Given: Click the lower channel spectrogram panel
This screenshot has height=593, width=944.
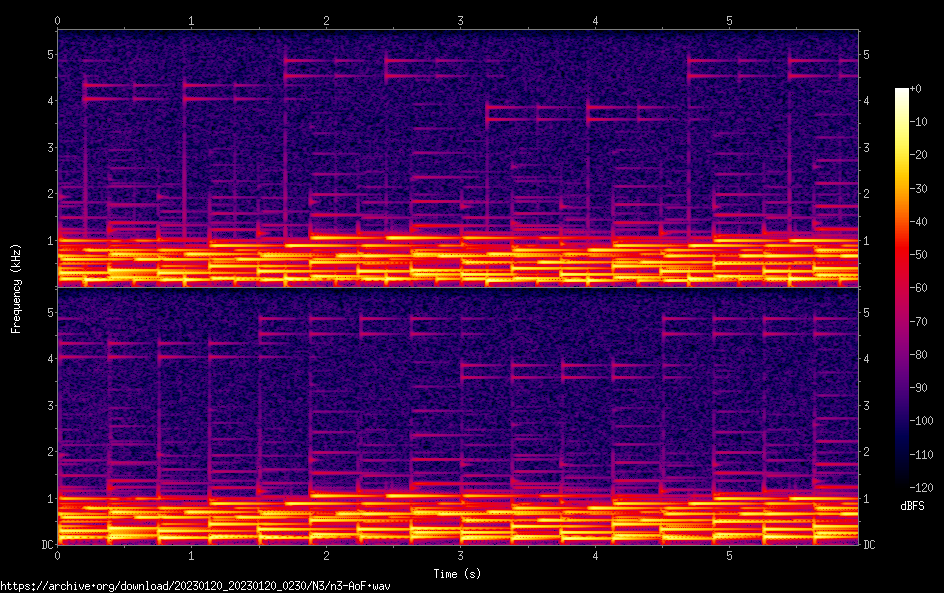Looking at the screenshot, I should 458,416.
